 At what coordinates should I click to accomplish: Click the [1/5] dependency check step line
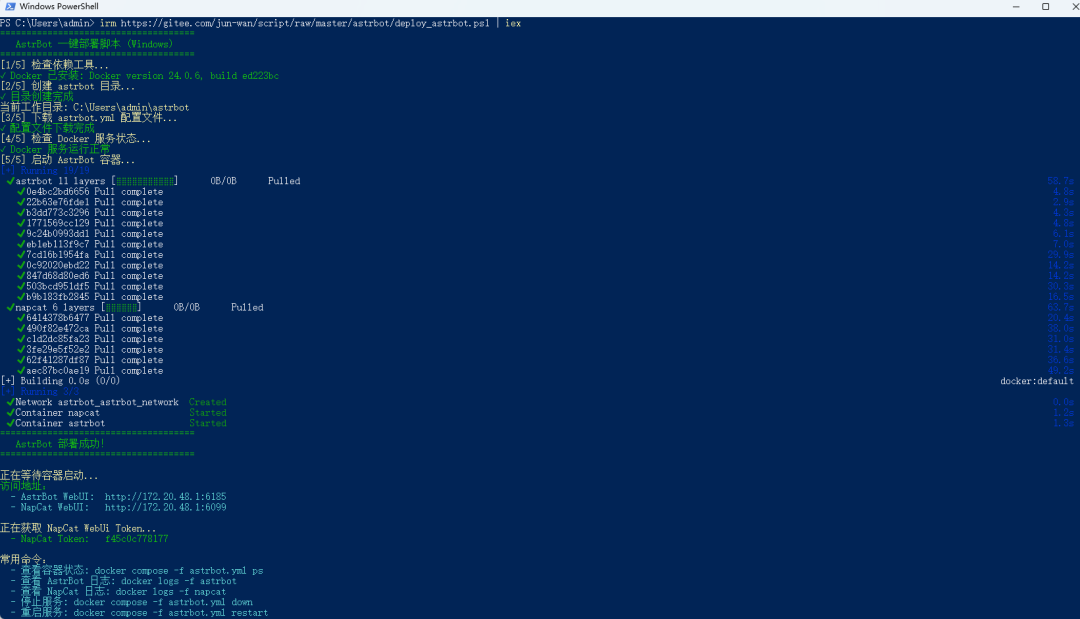click(x=54, y=65)
